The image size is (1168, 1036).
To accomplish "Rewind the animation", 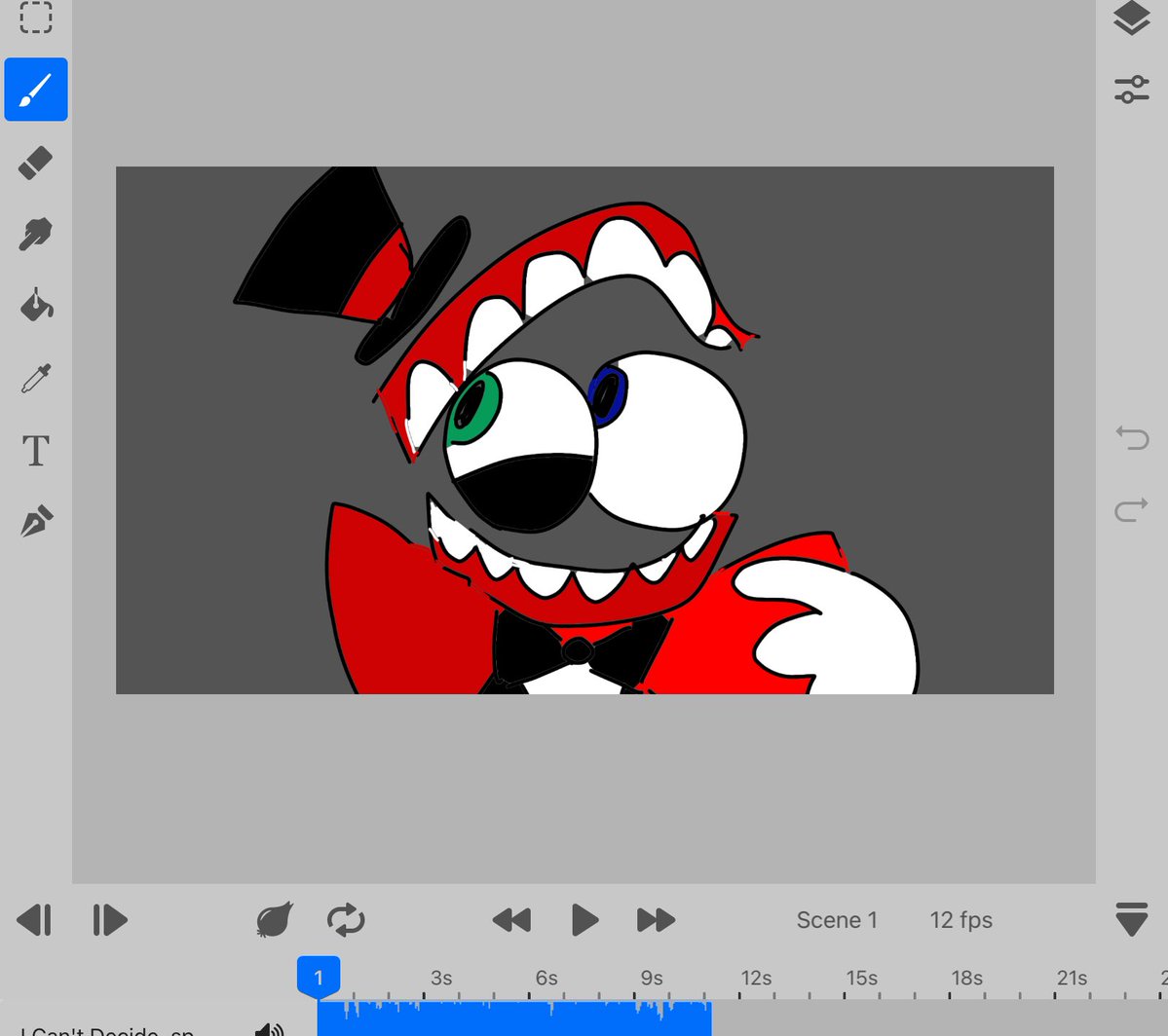I will pyautogui.click(x=511, y=920).
